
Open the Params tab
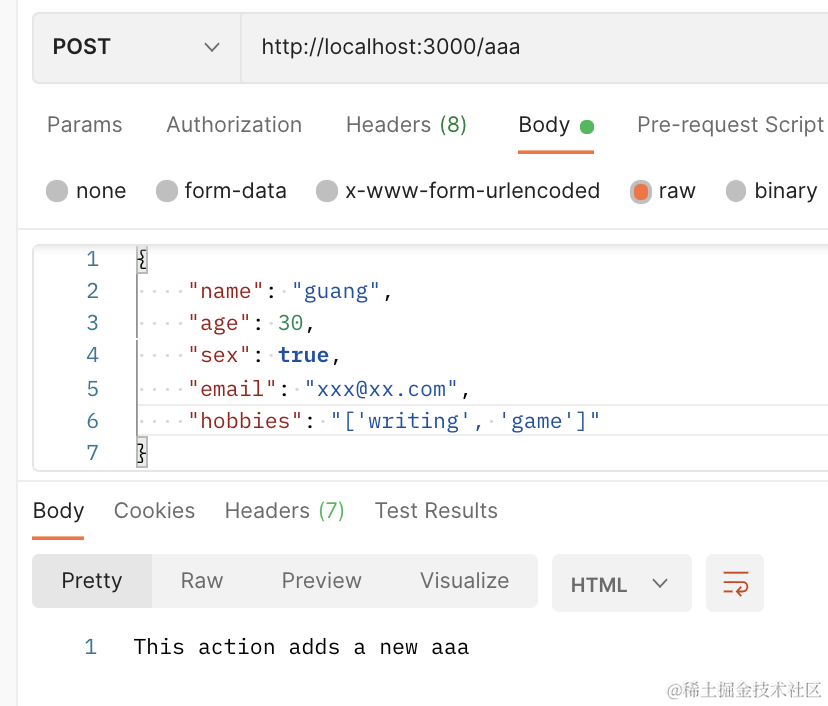(85, 125)
